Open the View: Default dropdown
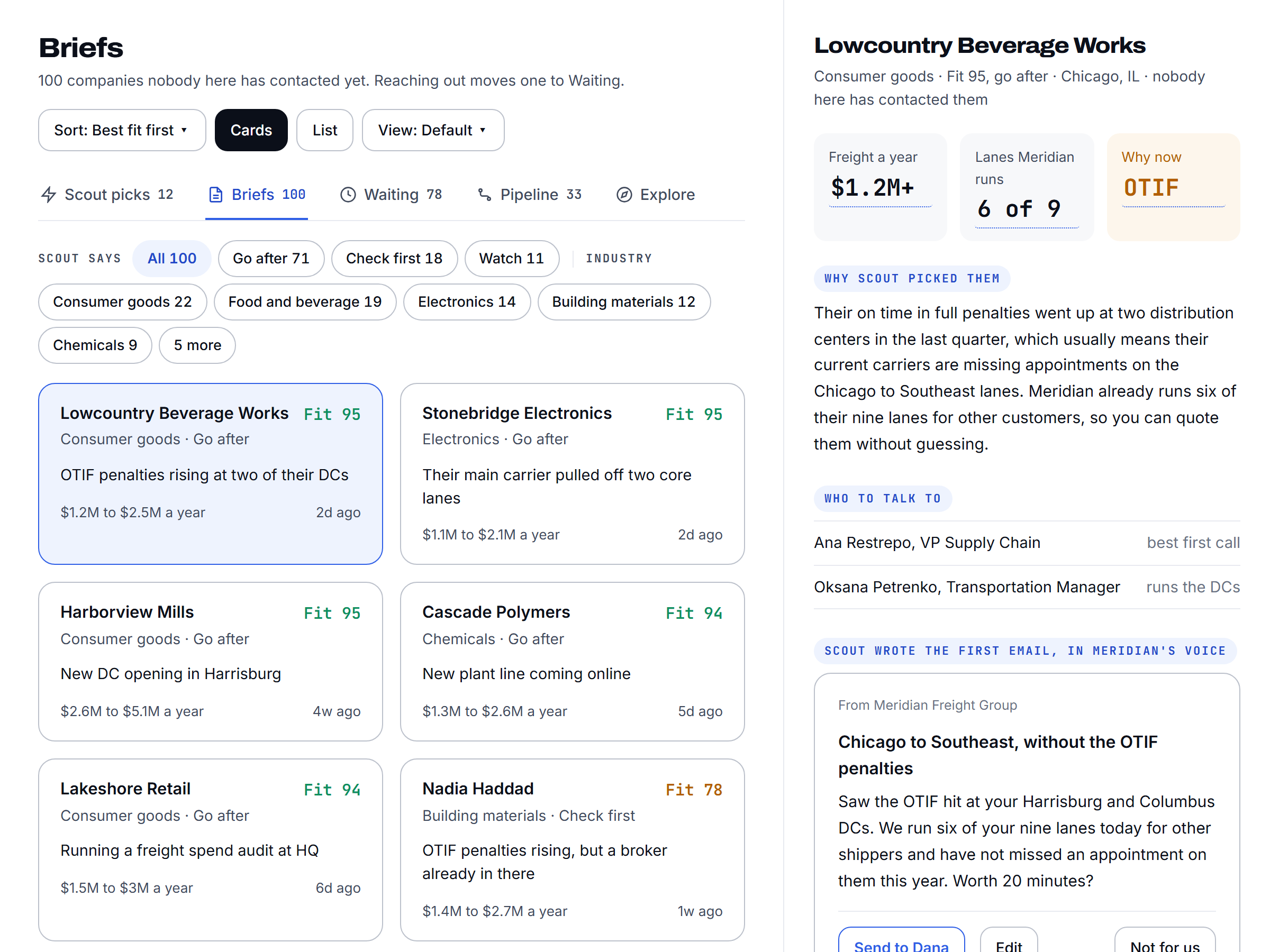1270x952 pixels. (x=433, y=130)
